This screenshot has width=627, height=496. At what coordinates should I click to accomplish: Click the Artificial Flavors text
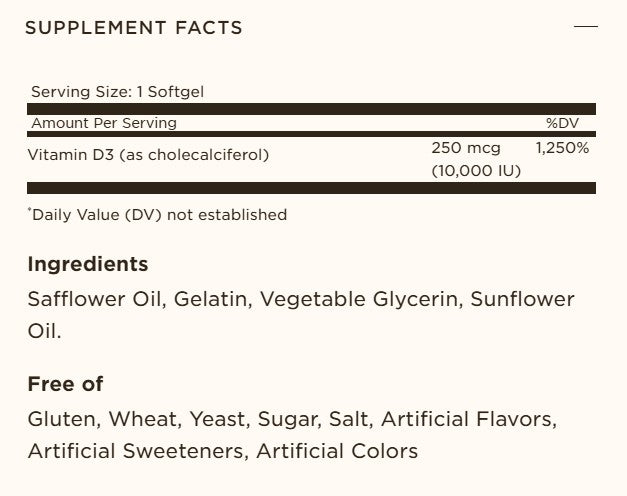pyautogui.click(x=468, y=418)
